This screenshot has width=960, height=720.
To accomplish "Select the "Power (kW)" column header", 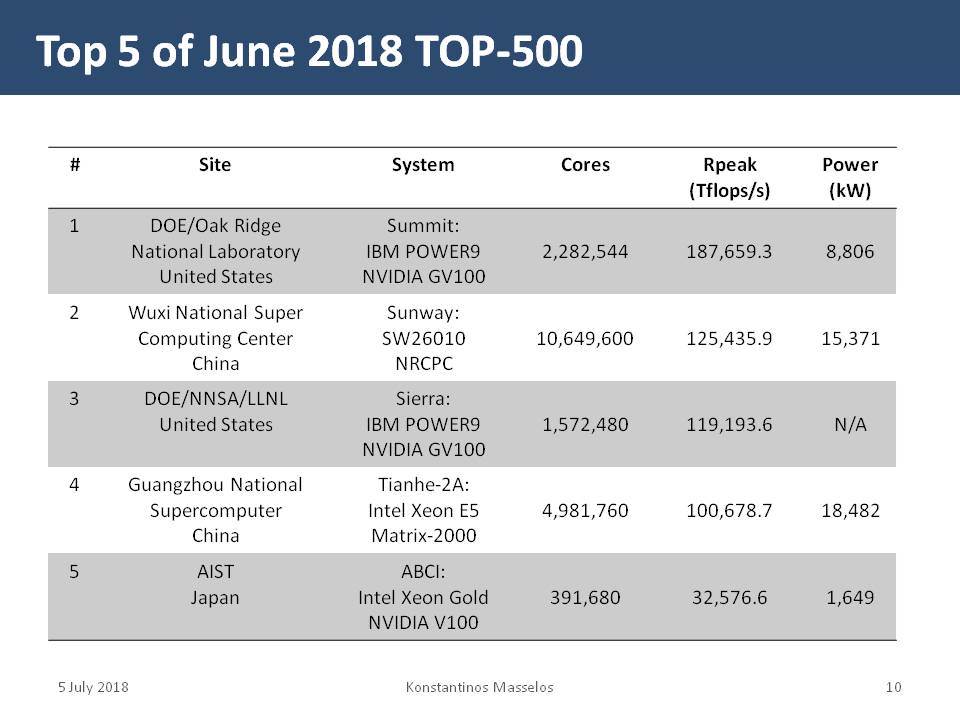I will coord(850,178).
